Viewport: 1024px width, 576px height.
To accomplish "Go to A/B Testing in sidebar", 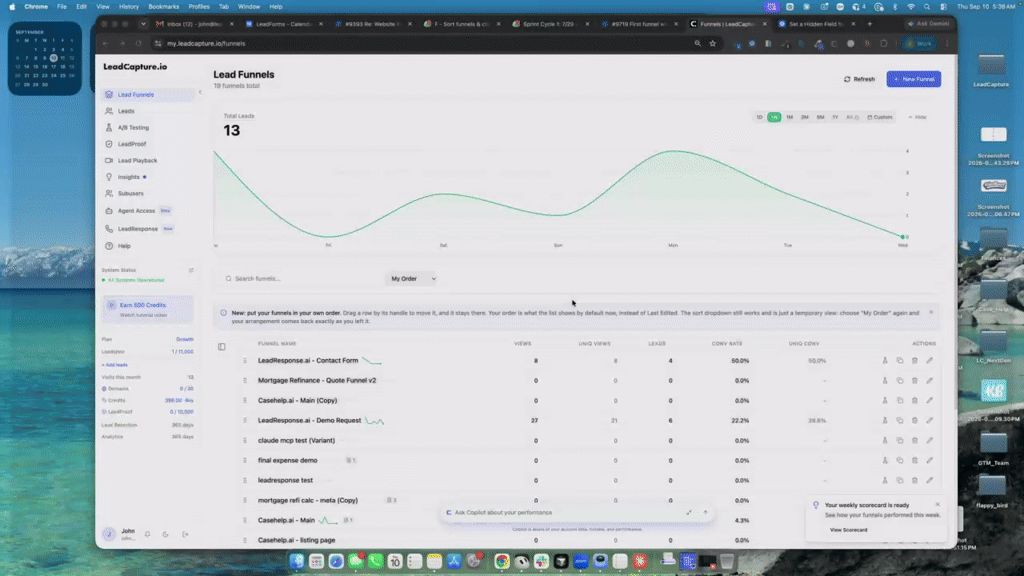I will (x=148, y=127).
